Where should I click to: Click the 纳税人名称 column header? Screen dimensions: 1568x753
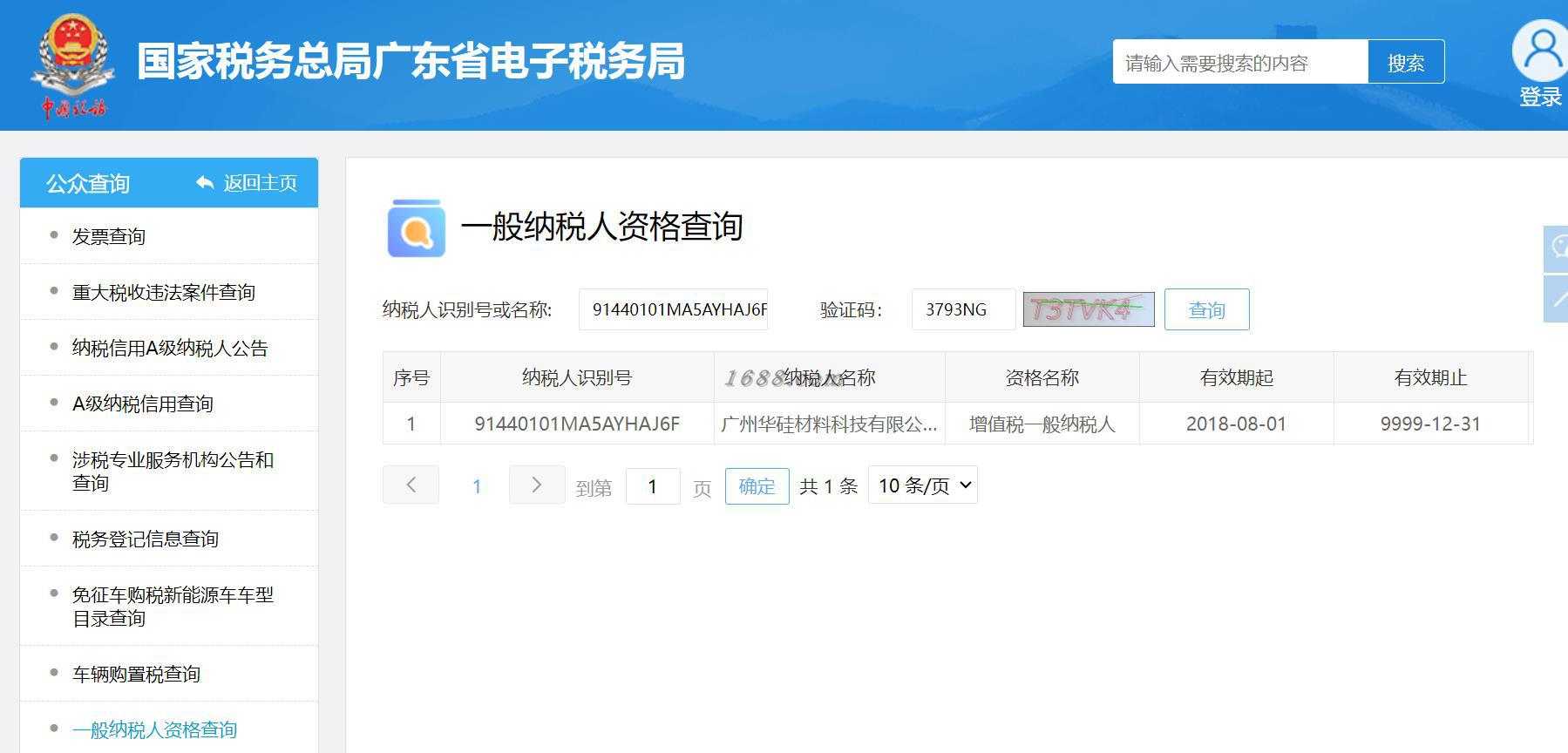[829, 377]
